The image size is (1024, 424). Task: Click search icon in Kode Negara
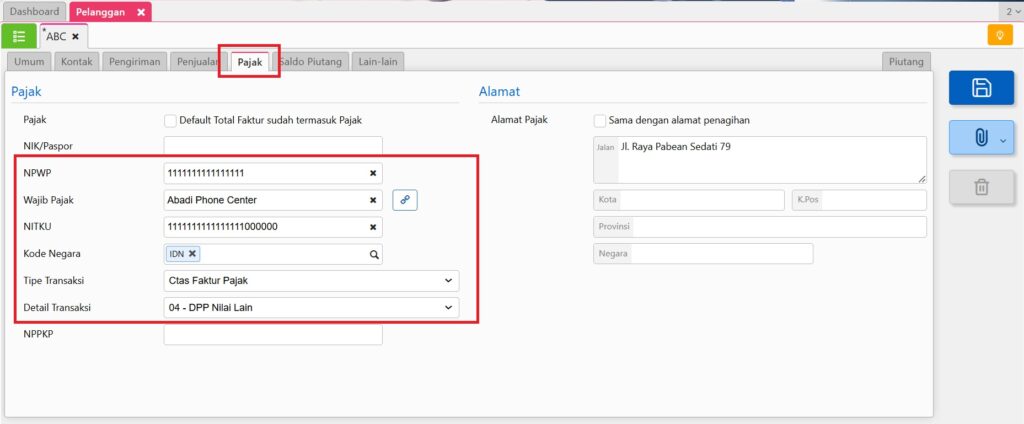[x=374, y=254]
